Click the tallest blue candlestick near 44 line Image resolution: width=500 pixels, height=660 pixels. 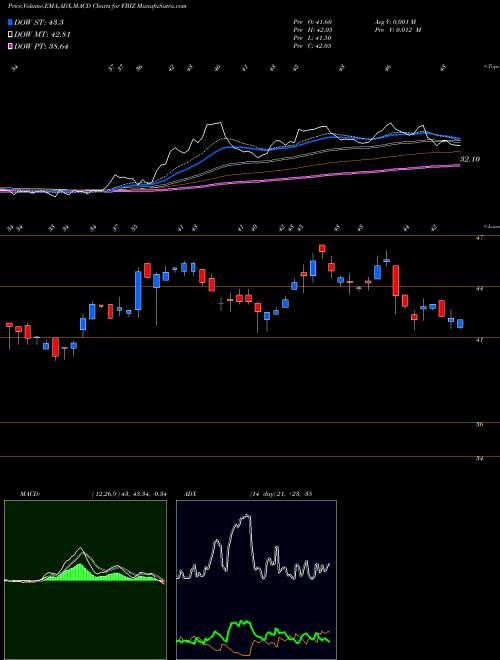click(138, 290)
